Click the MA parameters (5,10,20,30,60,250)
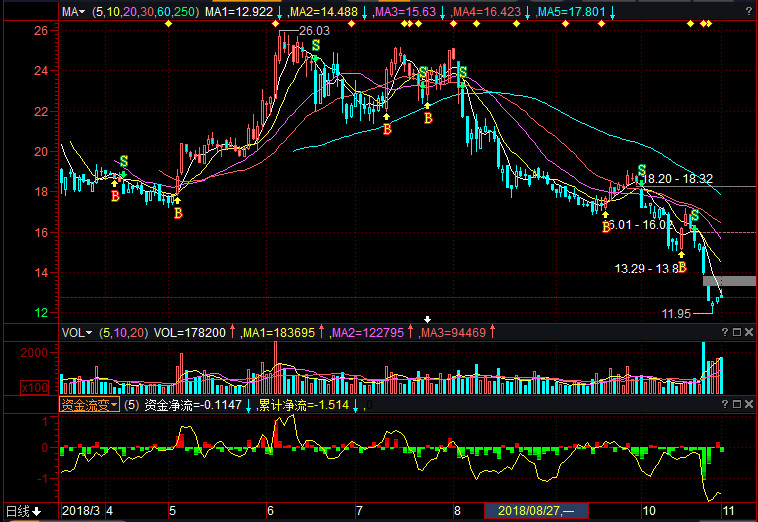Screen dimensions: 758x522 143,11
